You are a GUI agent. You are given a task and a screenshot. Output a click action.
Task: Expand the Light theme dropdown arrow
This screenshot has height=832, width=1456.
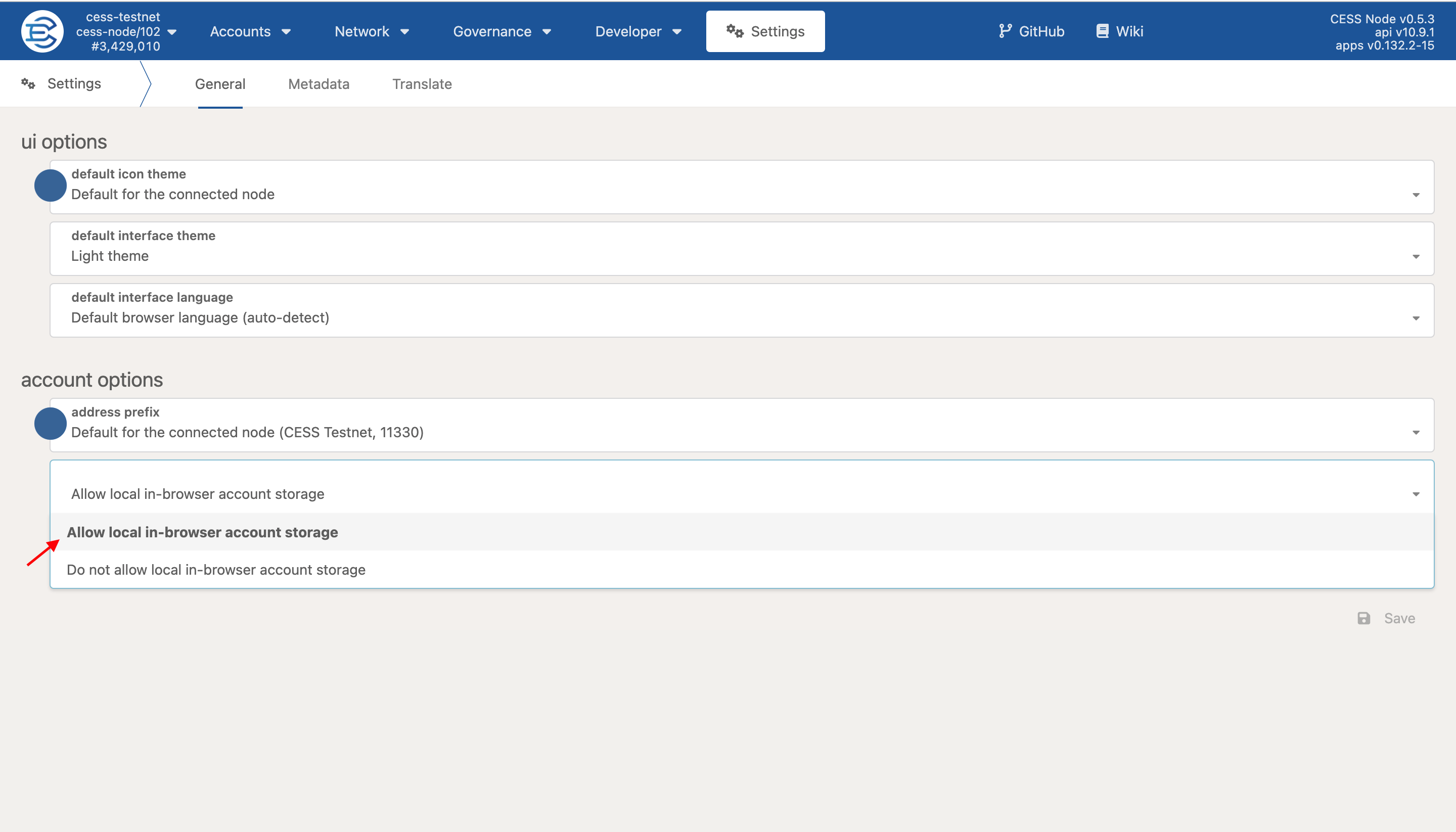[x=1416, y=257]
